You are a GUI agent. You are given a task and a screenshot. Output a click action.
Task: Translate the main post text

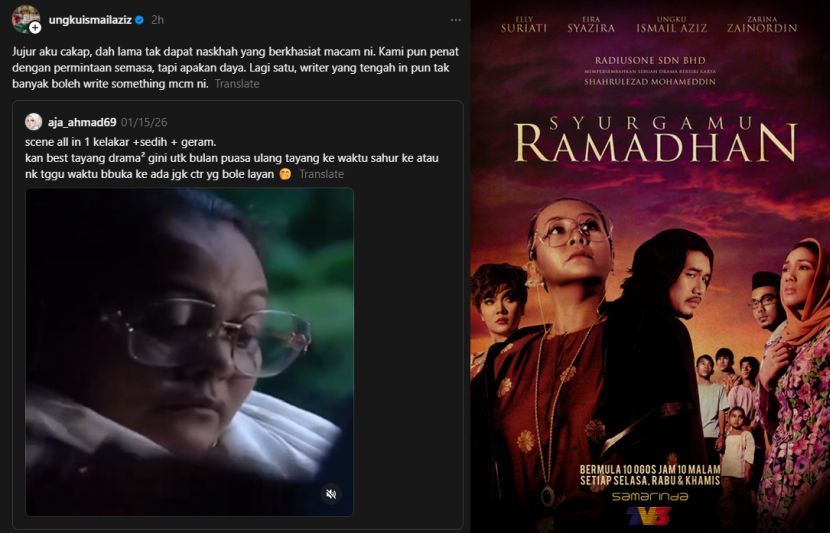[237, 84]
